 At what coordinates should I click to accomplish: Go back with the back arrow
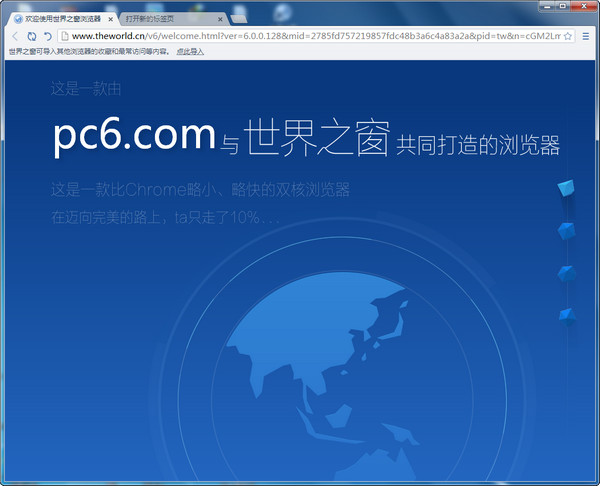[15, 36]
